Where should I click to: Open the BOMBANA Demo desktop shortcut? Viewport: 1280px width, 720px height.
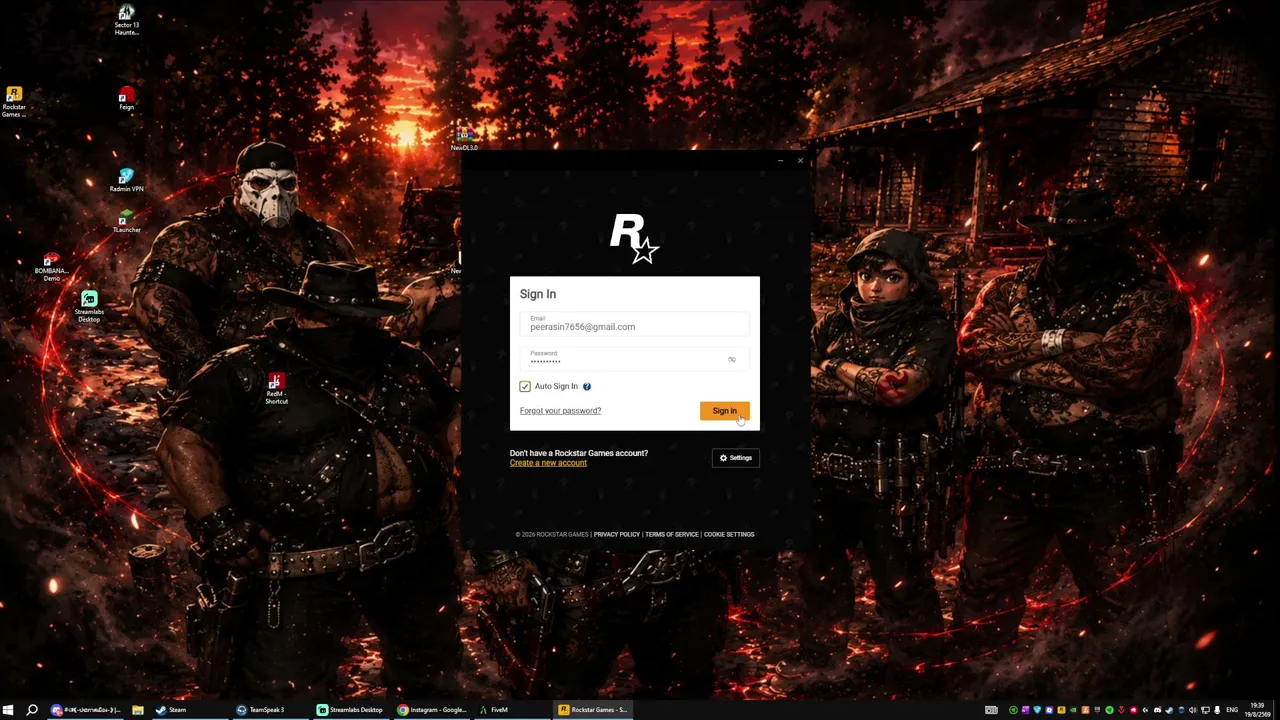coord(52,268)
